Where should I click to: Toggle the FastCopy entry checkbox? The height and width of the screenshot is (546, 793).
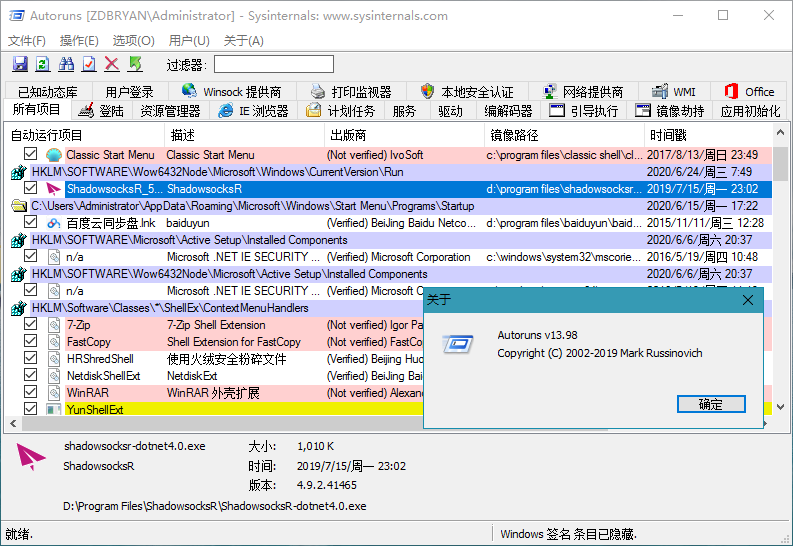(31, 342)
